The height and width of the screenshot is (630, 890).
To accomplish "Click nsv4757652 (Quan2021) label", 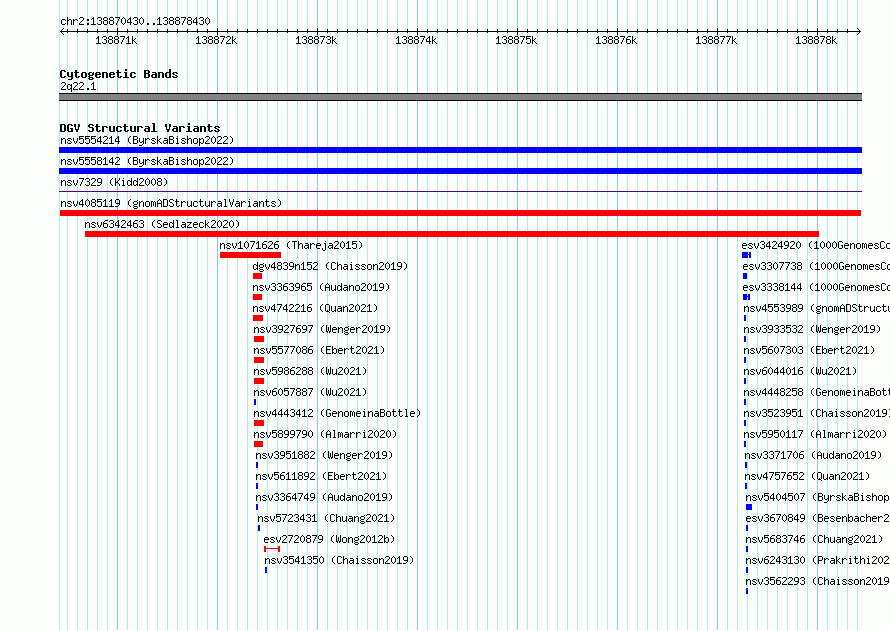I will pyautogui.click(x=807, y=476).
